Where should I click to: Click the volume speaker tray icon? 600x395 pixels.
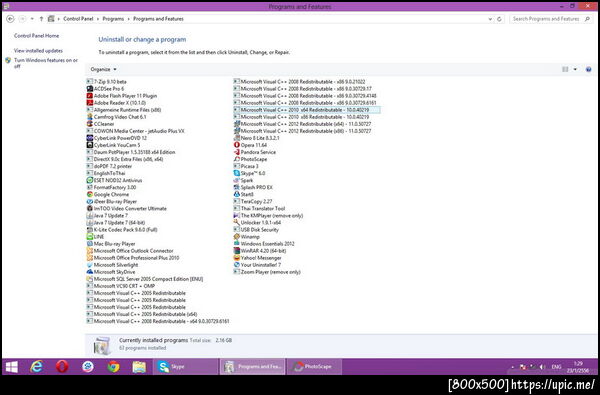coord(542,367)
